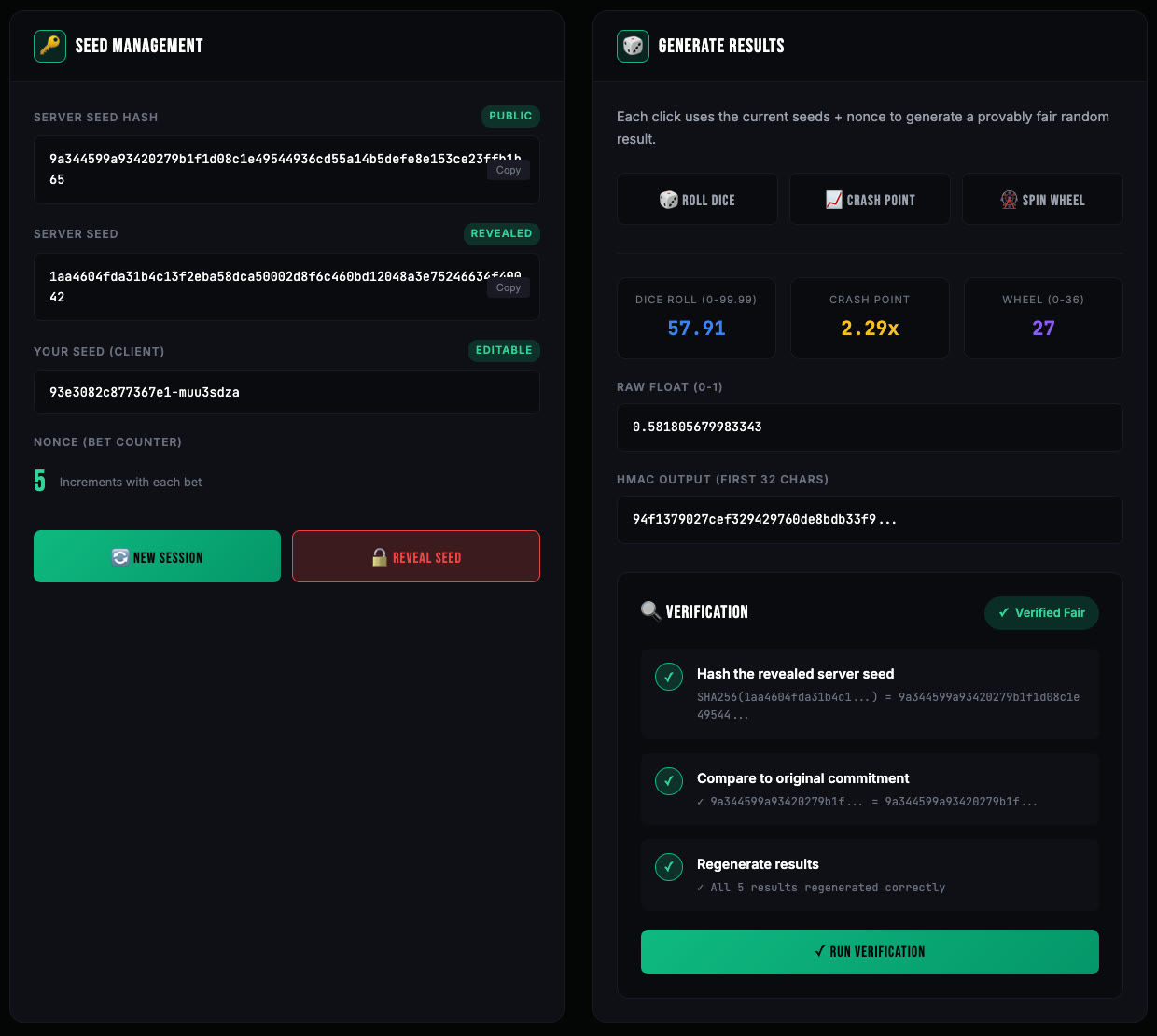
Task: Click the 'Your Seed (Client)' label
Action: [99, 352]
